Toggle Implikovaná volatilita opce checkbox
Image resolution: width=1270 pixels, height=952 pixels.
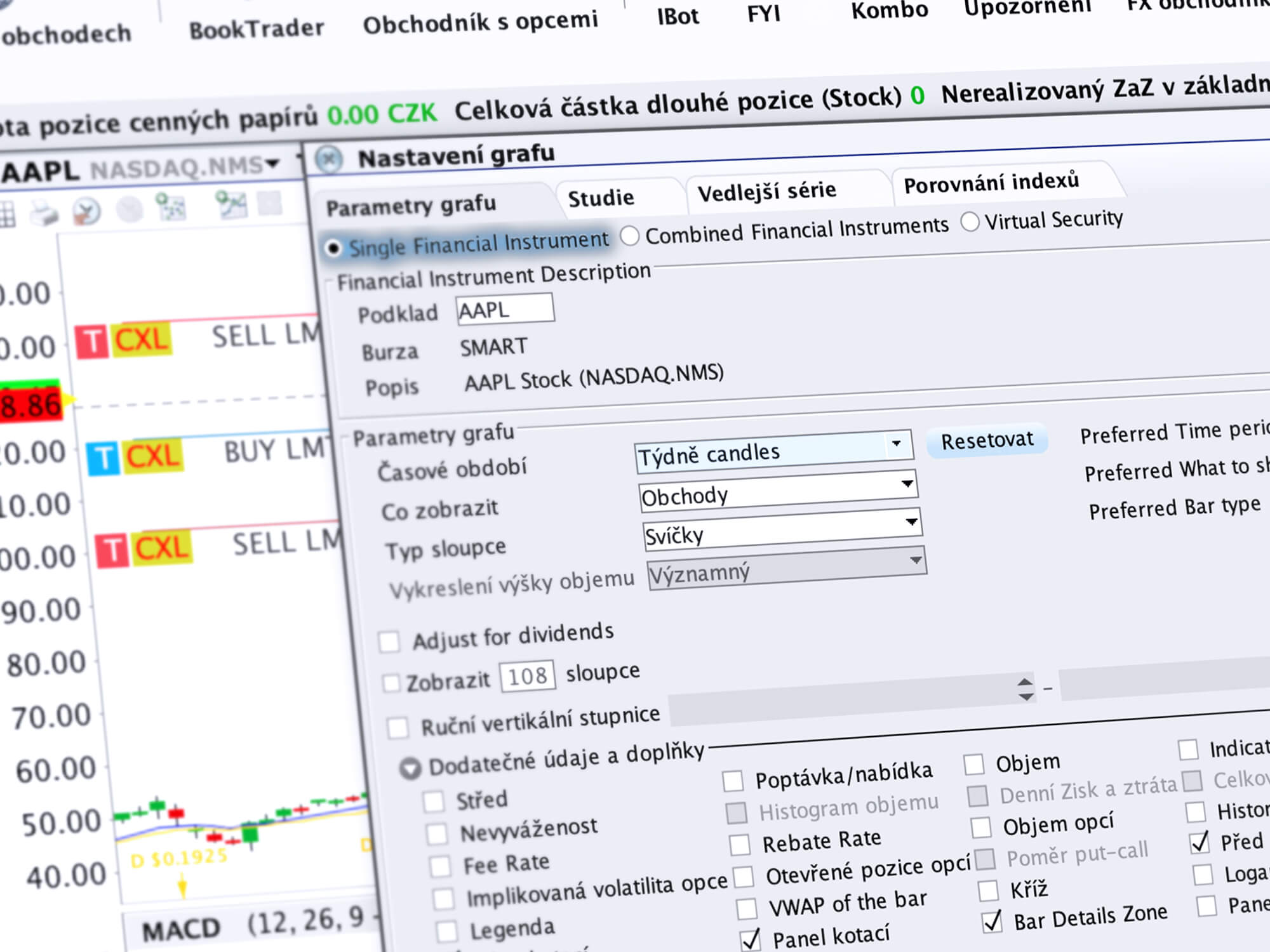click(444, 899)
